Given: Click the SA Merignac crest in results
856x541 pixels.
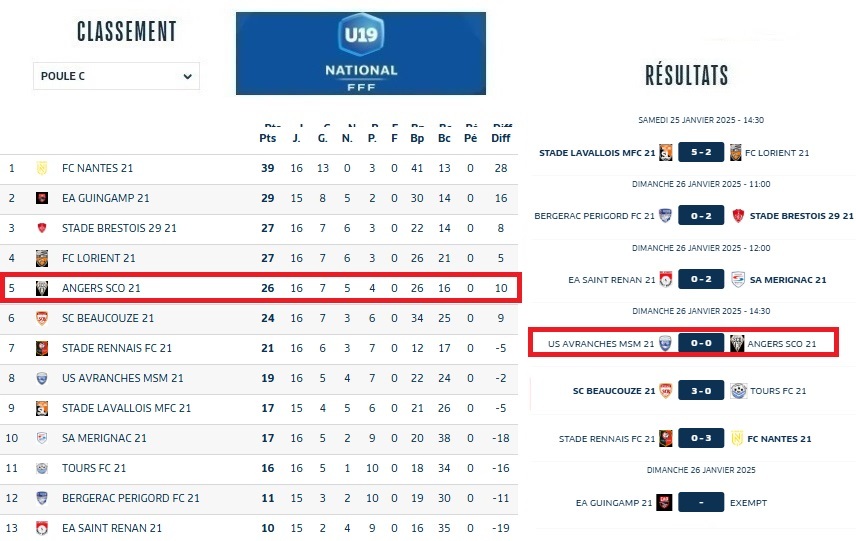Looking at the screenshot, I should point(738,280).
